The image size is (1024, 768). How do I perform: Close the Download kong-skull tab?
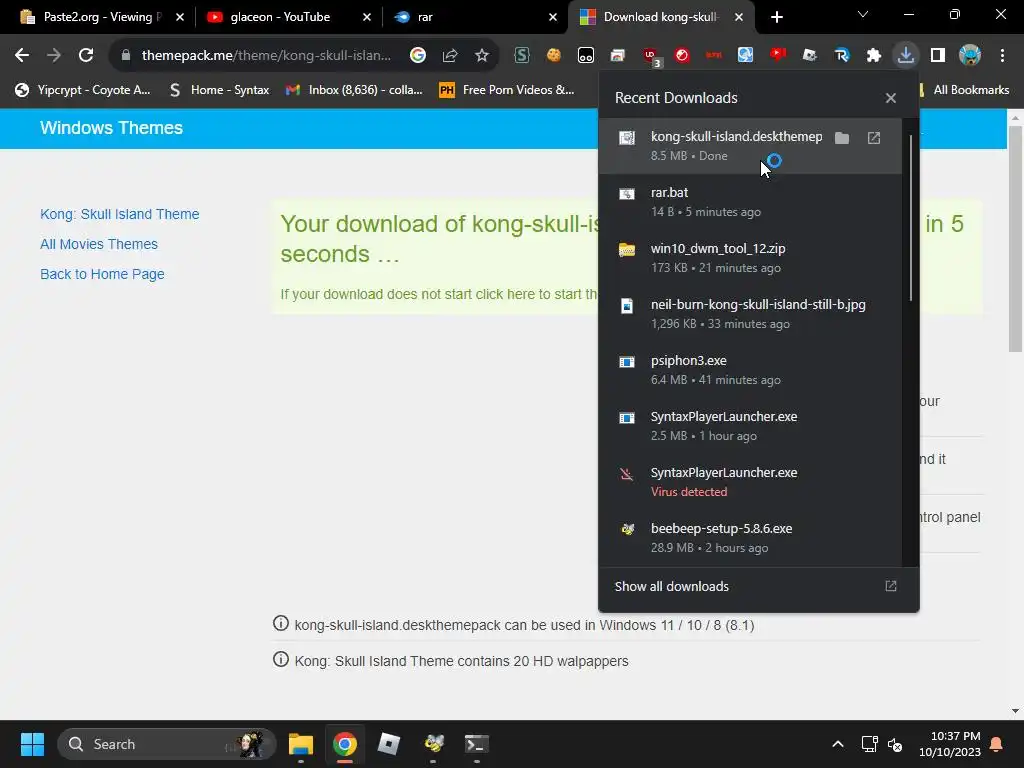click(739, 17)
